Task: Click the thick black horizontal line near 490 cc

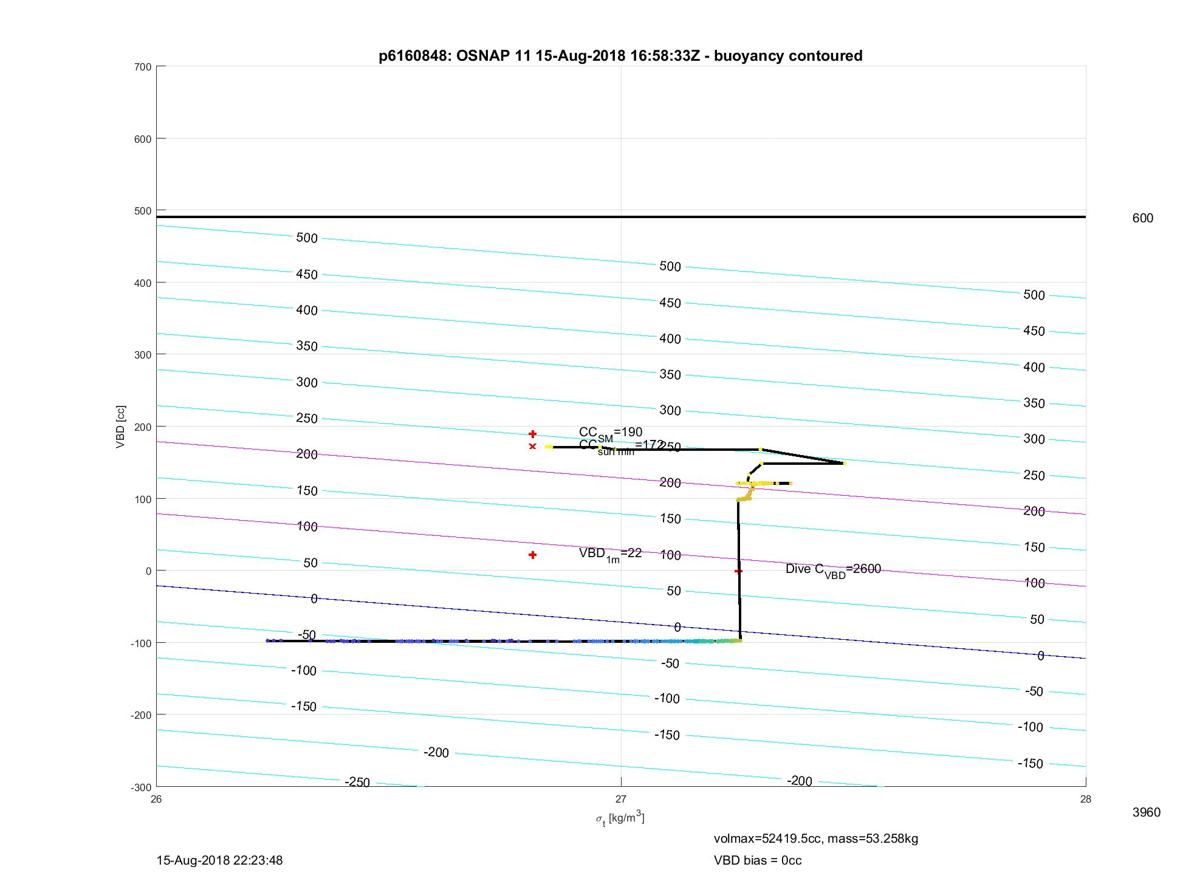Action: click(x=621, y=217)
